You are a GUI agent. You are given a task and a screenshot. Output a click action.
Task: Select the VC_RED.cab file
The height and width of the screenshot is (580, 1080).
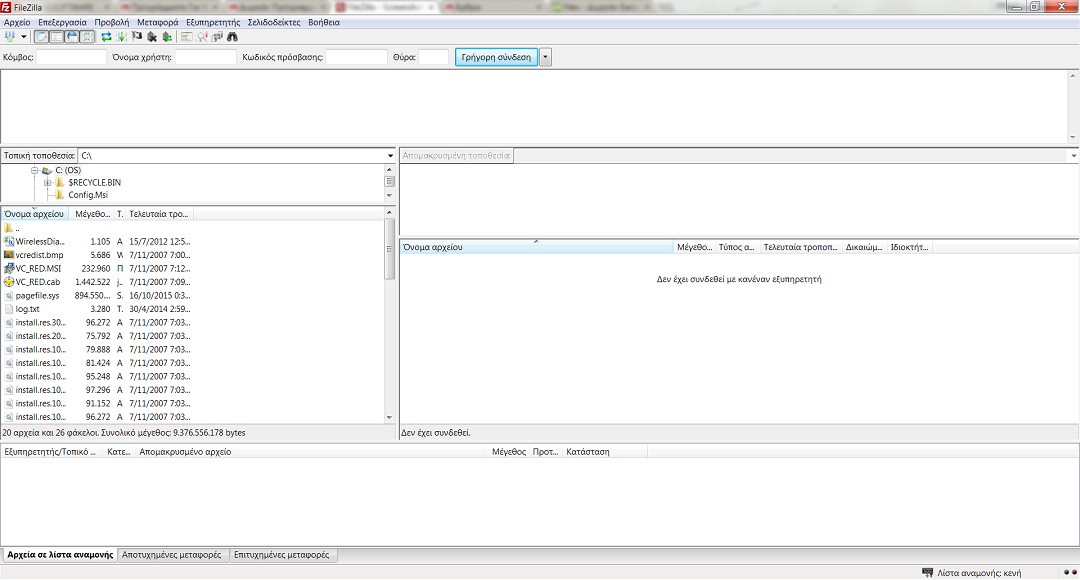point(96,282)
